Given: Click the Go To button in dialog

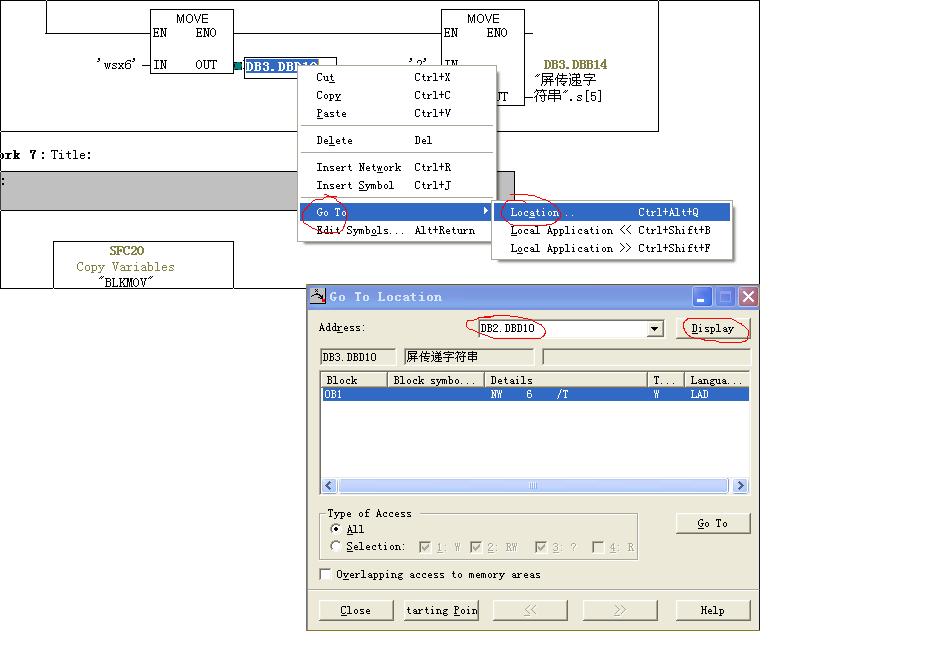Looking at the screenshot, I should (712, 523).
